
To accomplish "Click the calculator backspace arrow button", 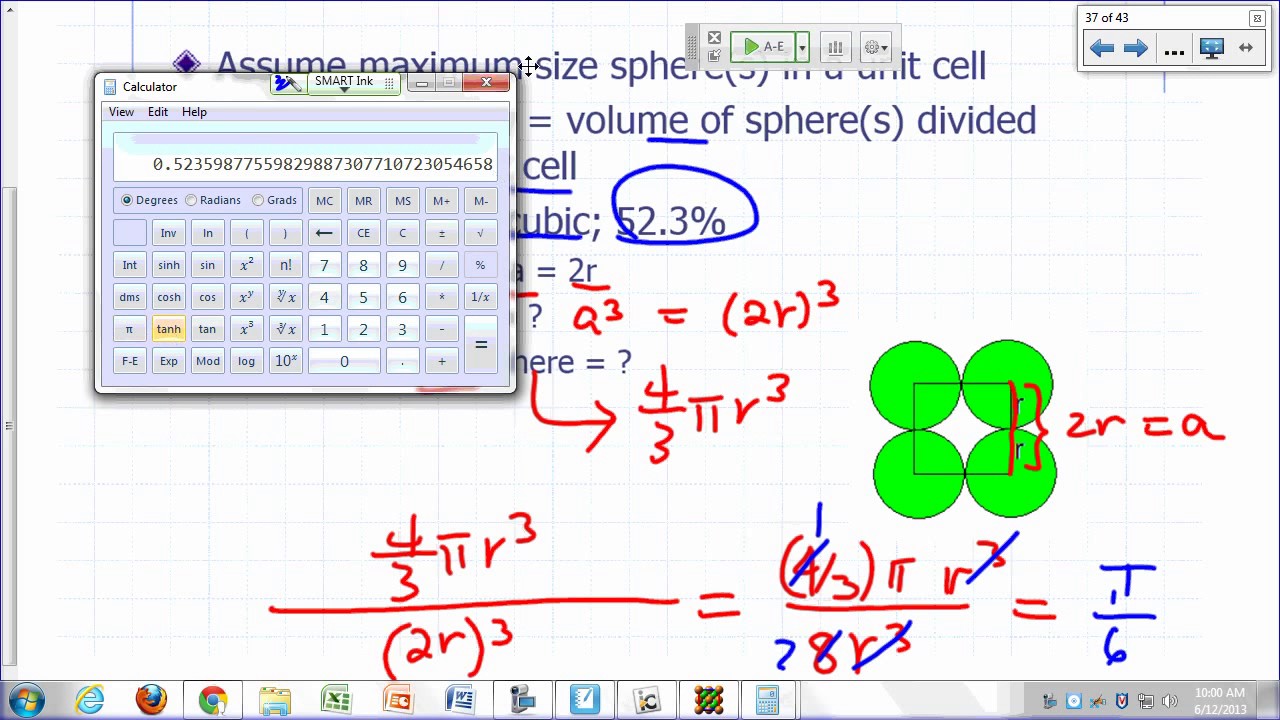I will [x=324, y=233].
